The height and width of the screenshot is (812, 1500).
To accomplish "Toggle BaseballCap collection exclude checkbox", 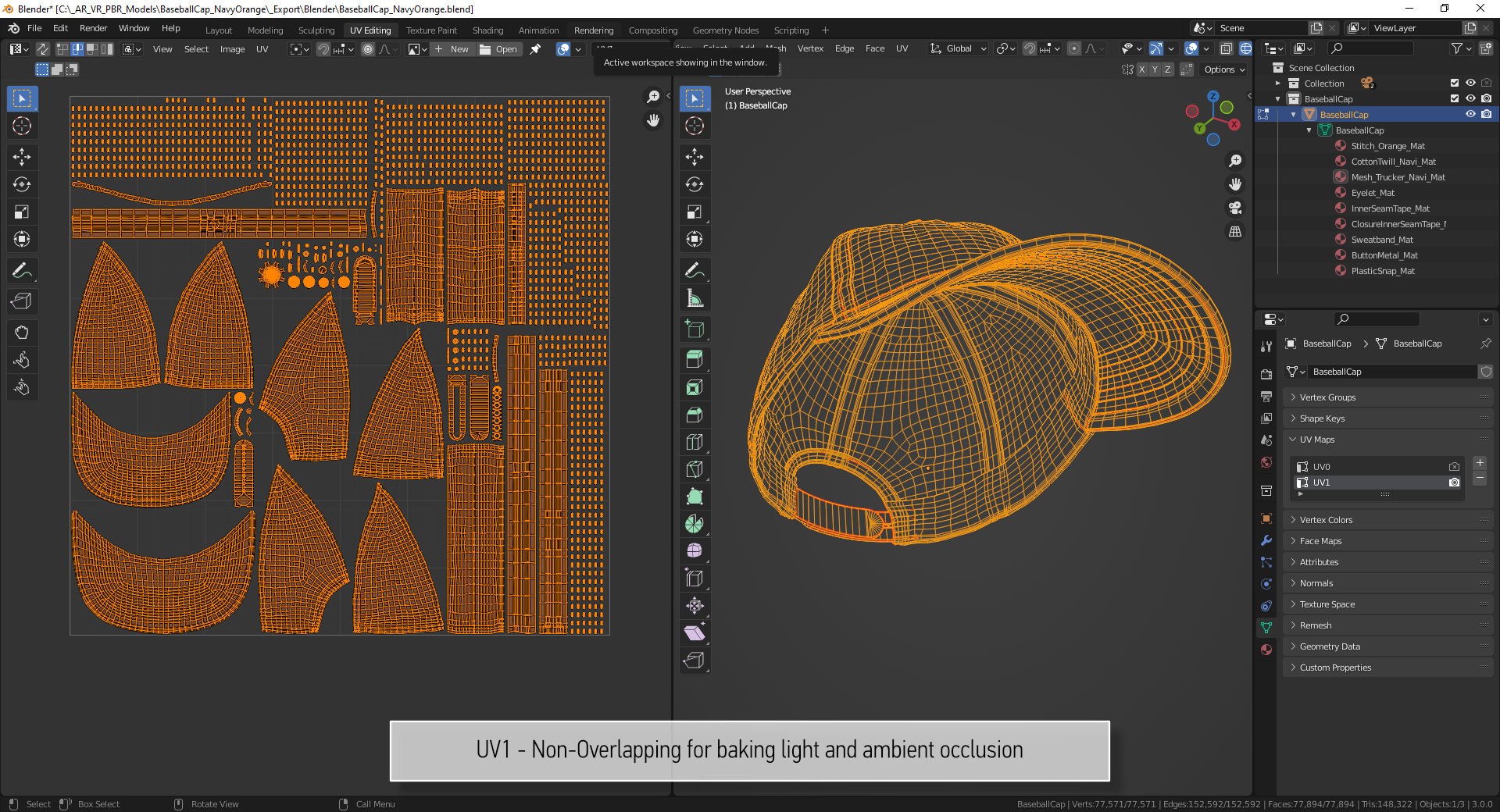I will [x=1455, y=98].
